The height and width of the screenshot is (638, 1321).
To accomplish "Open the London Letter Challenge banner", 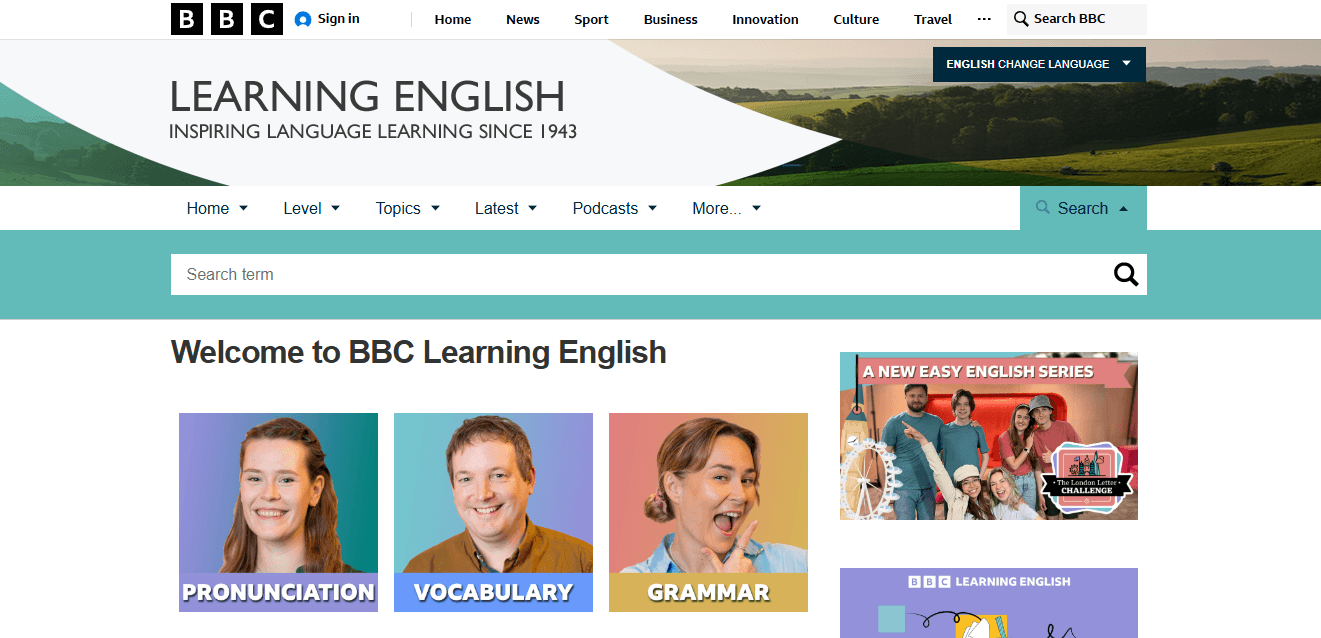I will (x=989, y=436).
